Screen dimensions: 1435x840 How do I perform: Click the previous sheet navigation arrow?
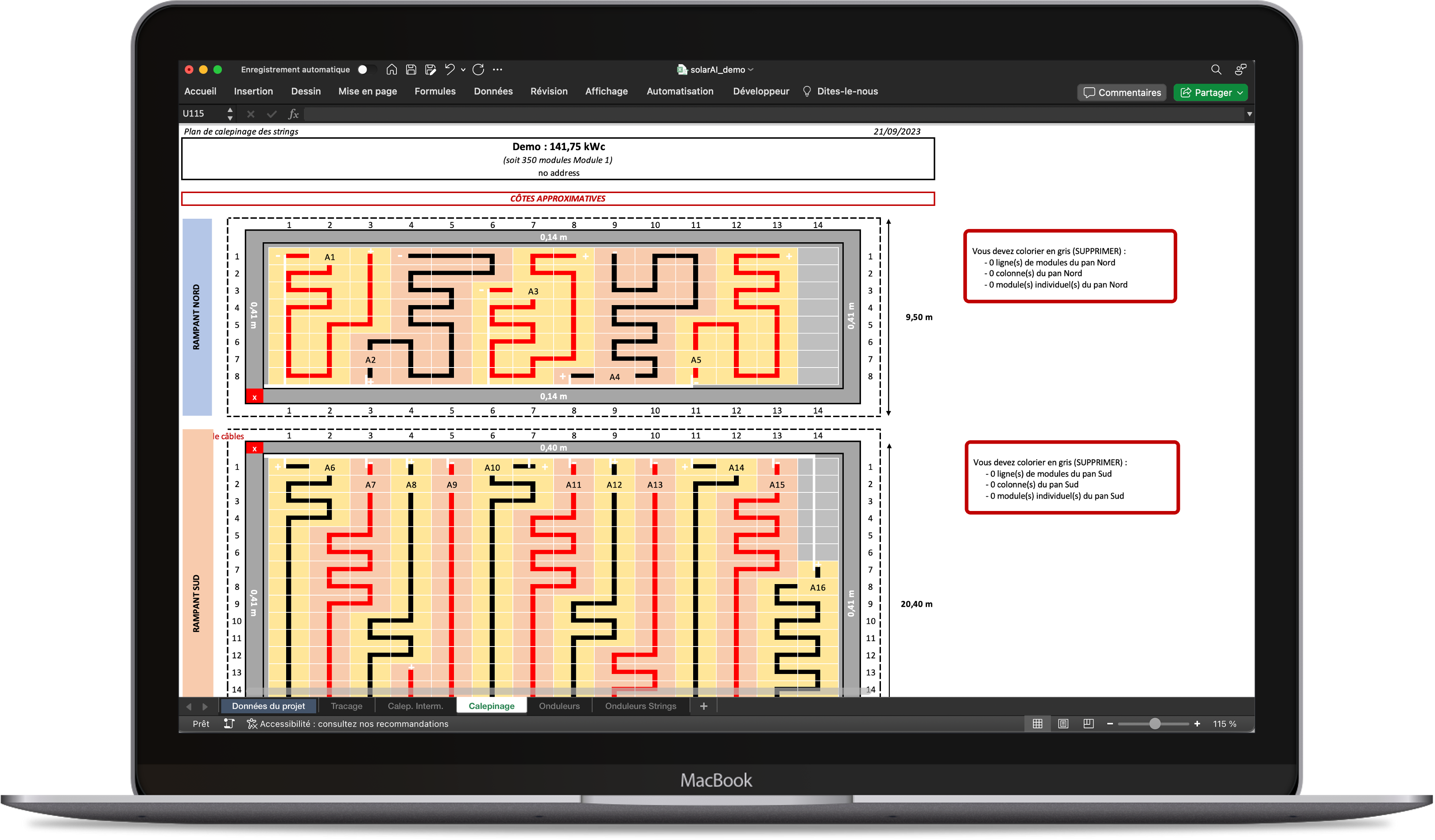tap(189, 706)
